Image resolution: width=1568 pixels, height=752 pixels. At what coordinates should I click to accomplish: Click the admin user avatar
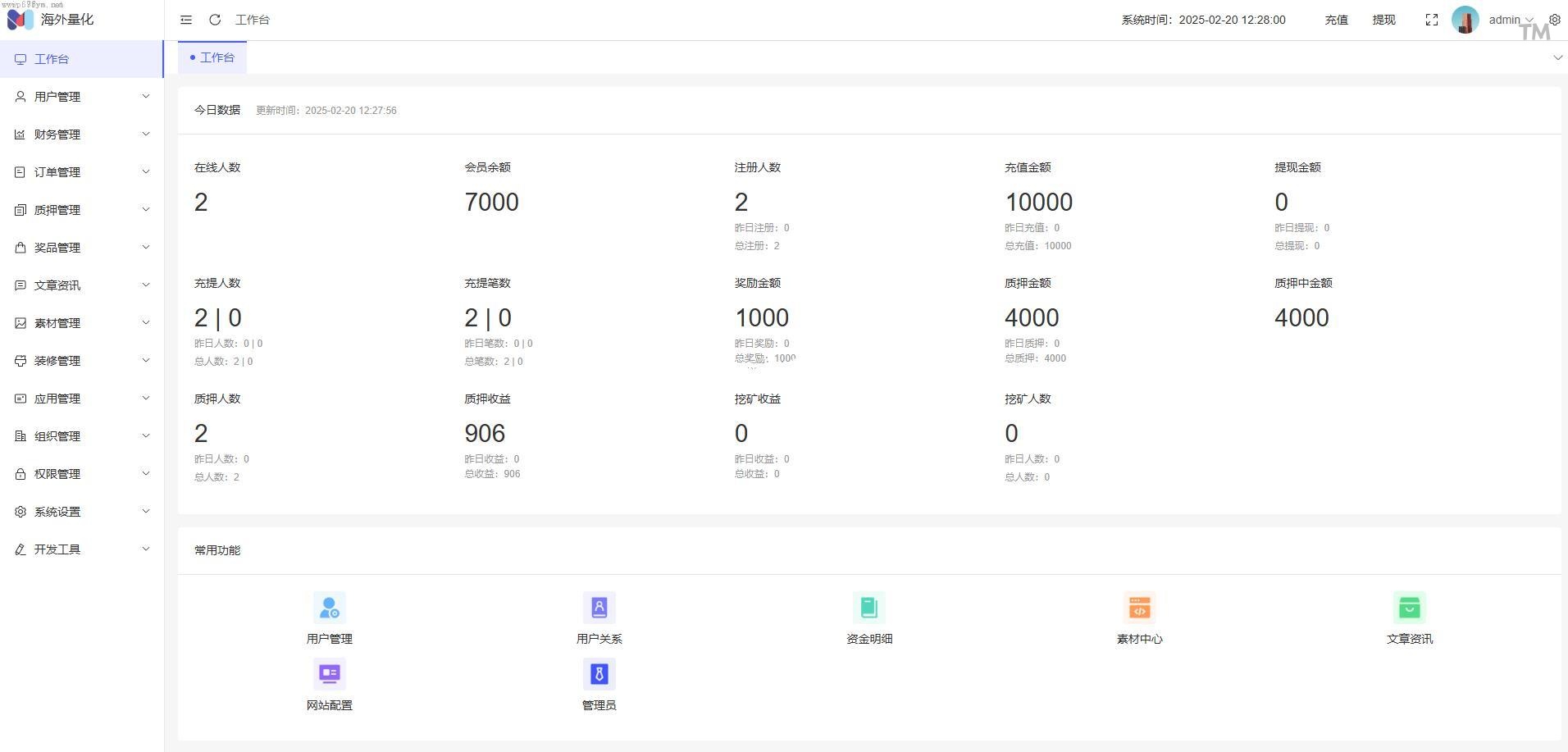tap(1465, 20)
